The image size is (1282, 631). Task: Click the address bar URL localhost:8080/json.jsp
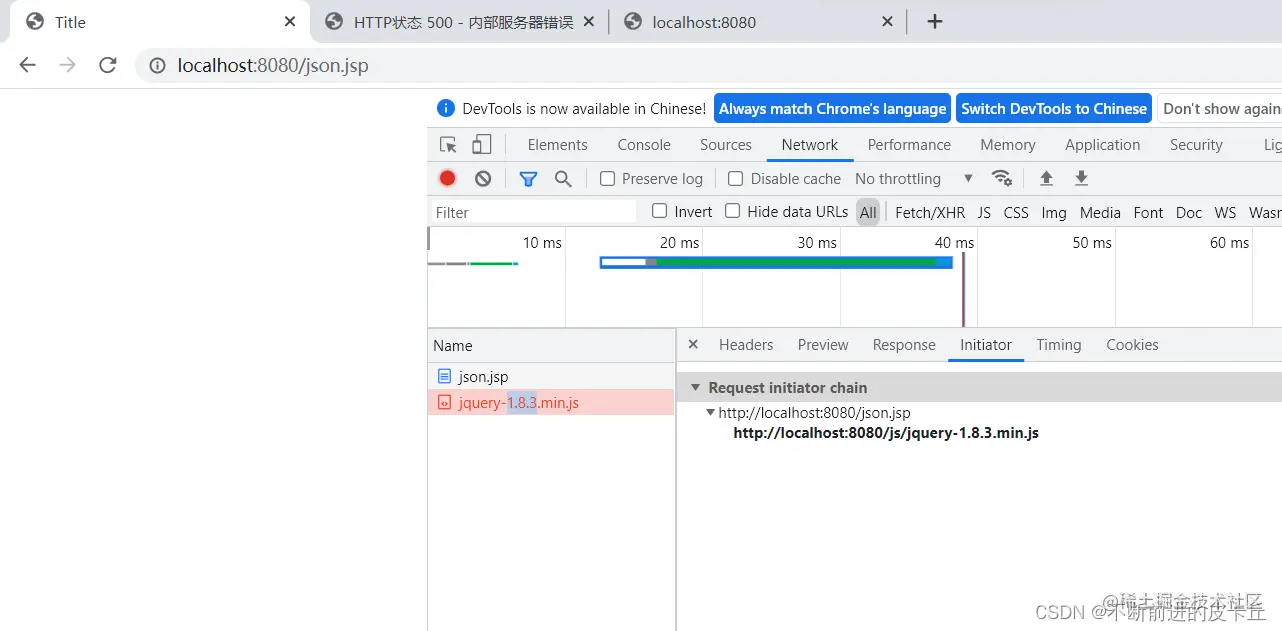[273, 66]
